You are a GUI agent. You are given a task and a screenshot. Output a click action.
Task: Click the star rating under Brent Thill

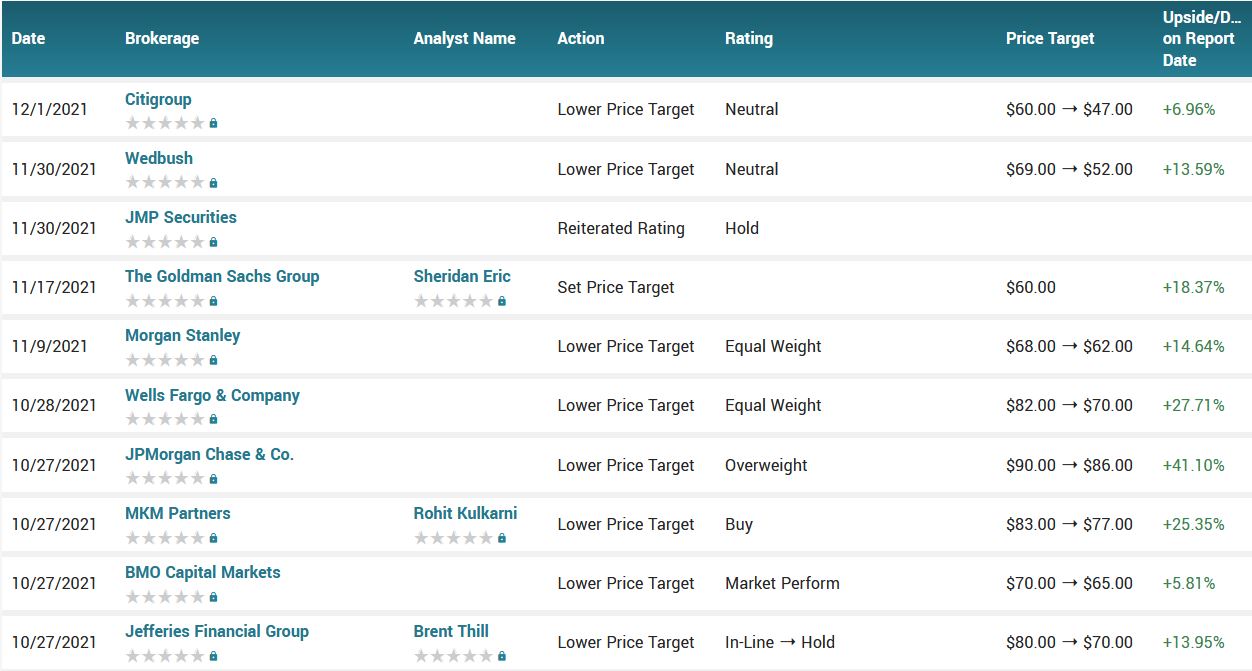point(454,655)
